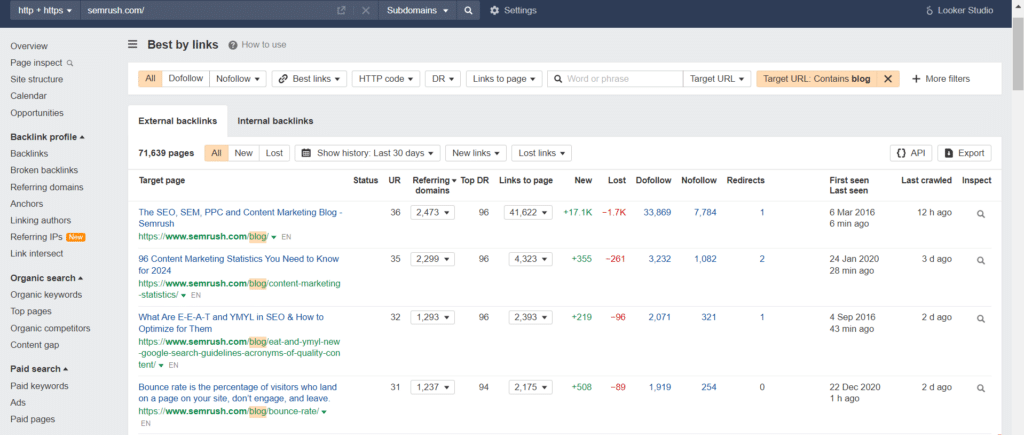Sort by Referring domains column
The image size is (1024, 435).
(434, 185)
